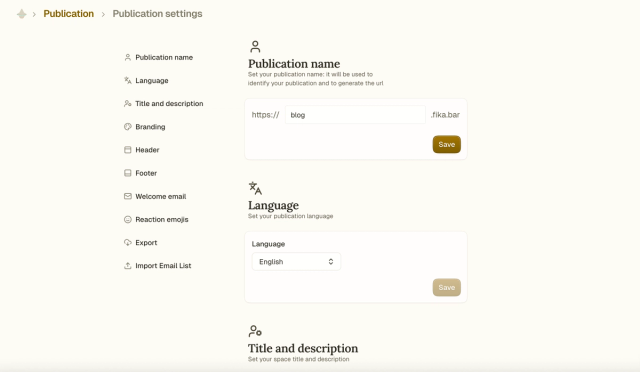Click the large translate icon above Language heading
This screenshot has width=640, height=372.
[x=255, y=188]
